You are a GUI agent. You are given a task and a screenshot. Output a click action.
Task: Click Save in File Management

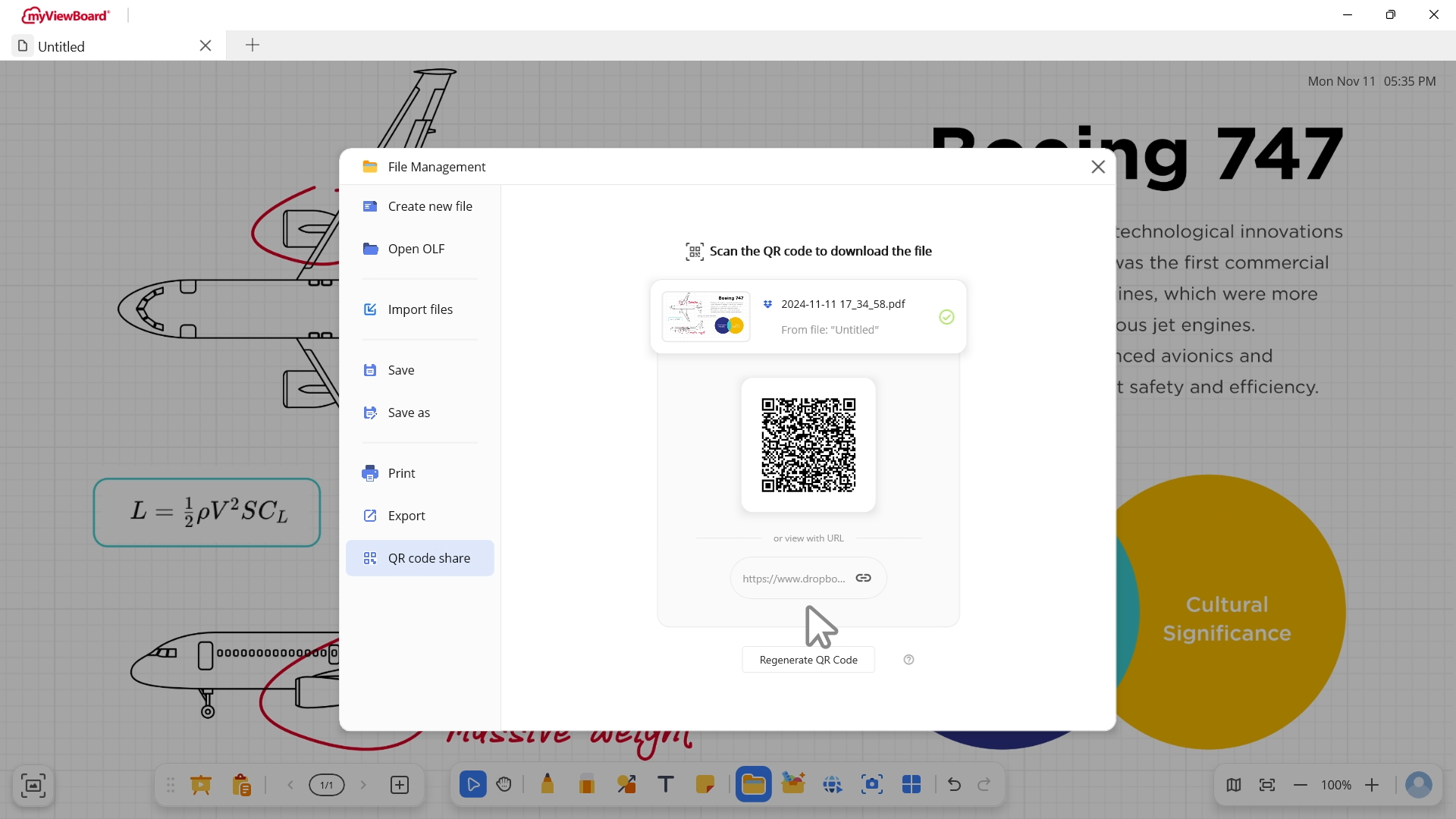420,370
